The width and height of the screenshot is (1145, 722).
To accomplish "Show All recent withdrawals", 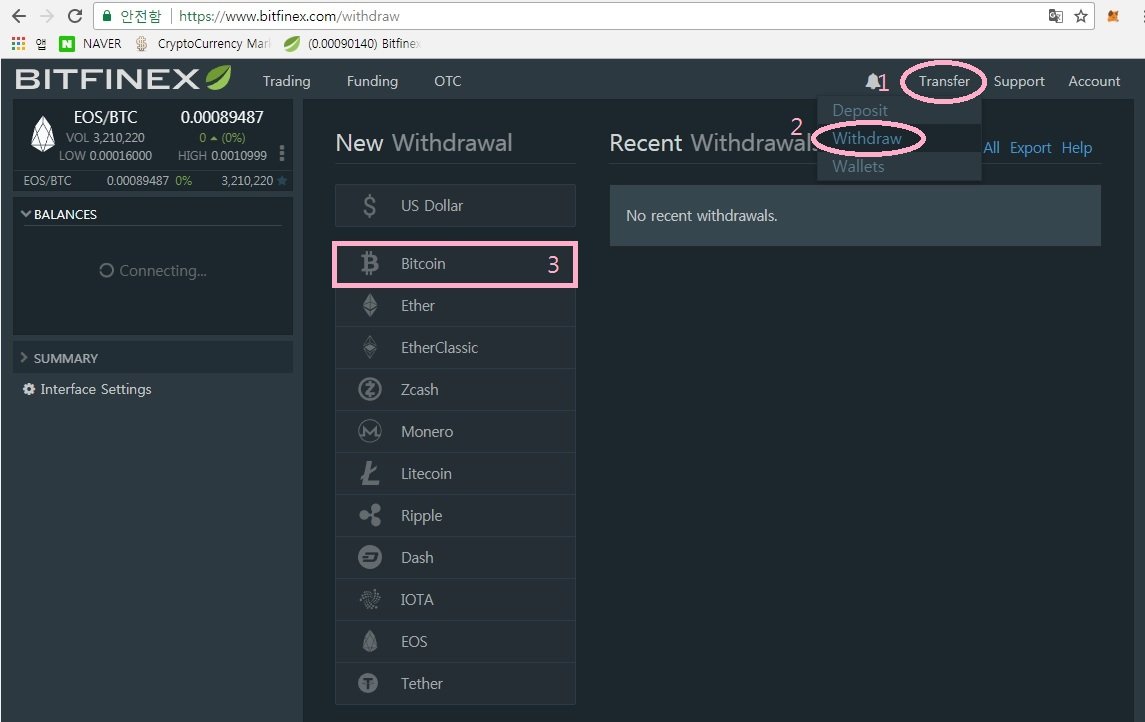I will [991, 147].
